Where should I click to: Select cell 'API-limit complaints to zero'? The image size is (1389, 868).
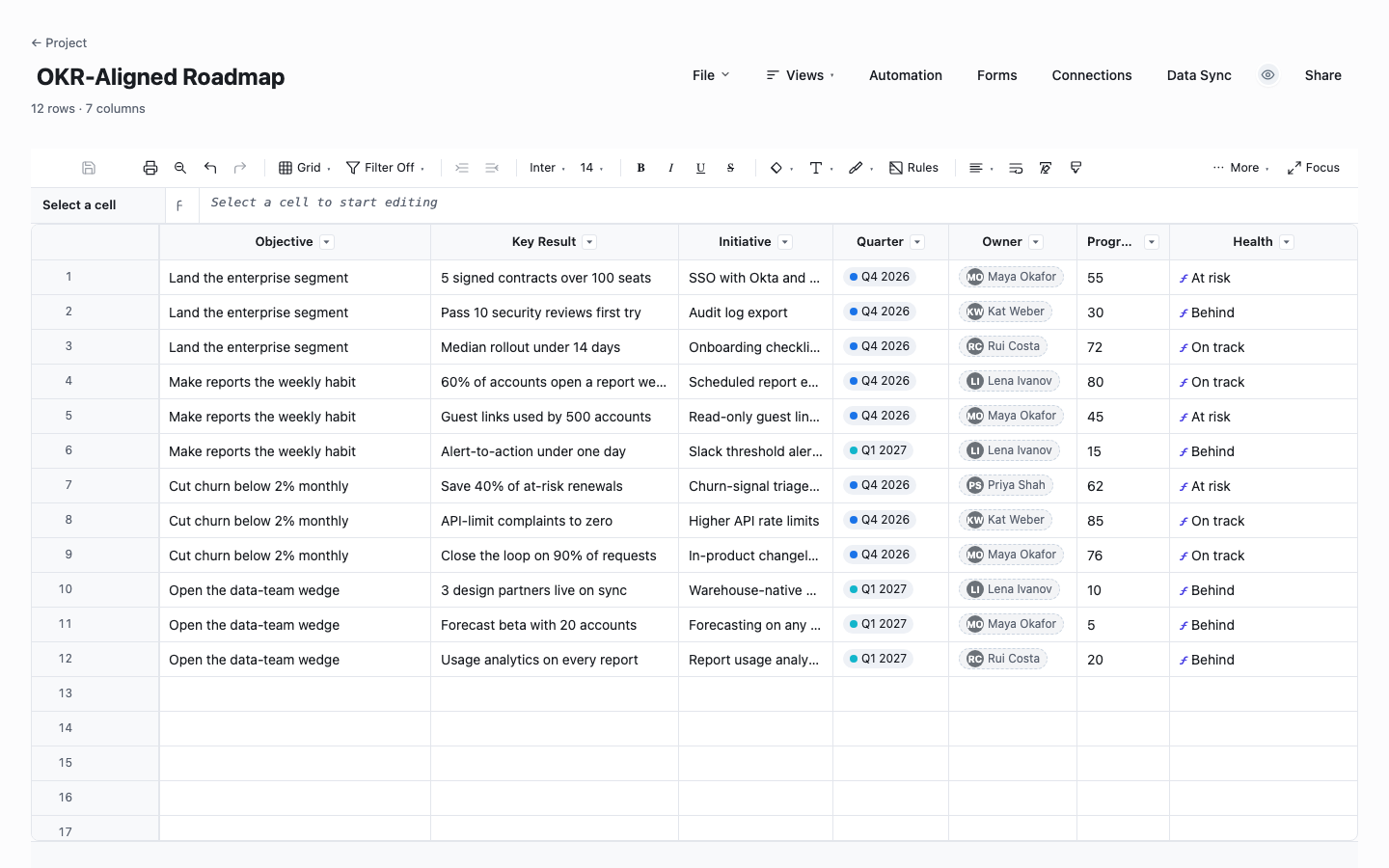point(555,521)
